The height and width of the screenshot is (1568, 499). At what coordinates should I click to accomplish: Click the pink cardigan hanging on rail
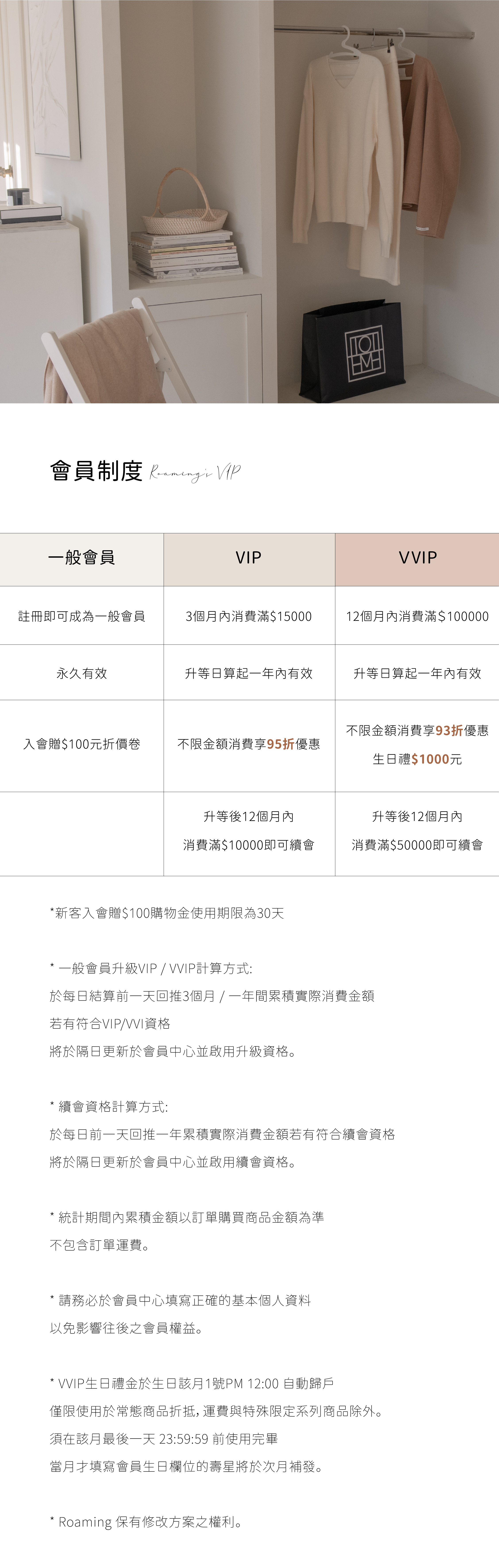click(428, 146)
